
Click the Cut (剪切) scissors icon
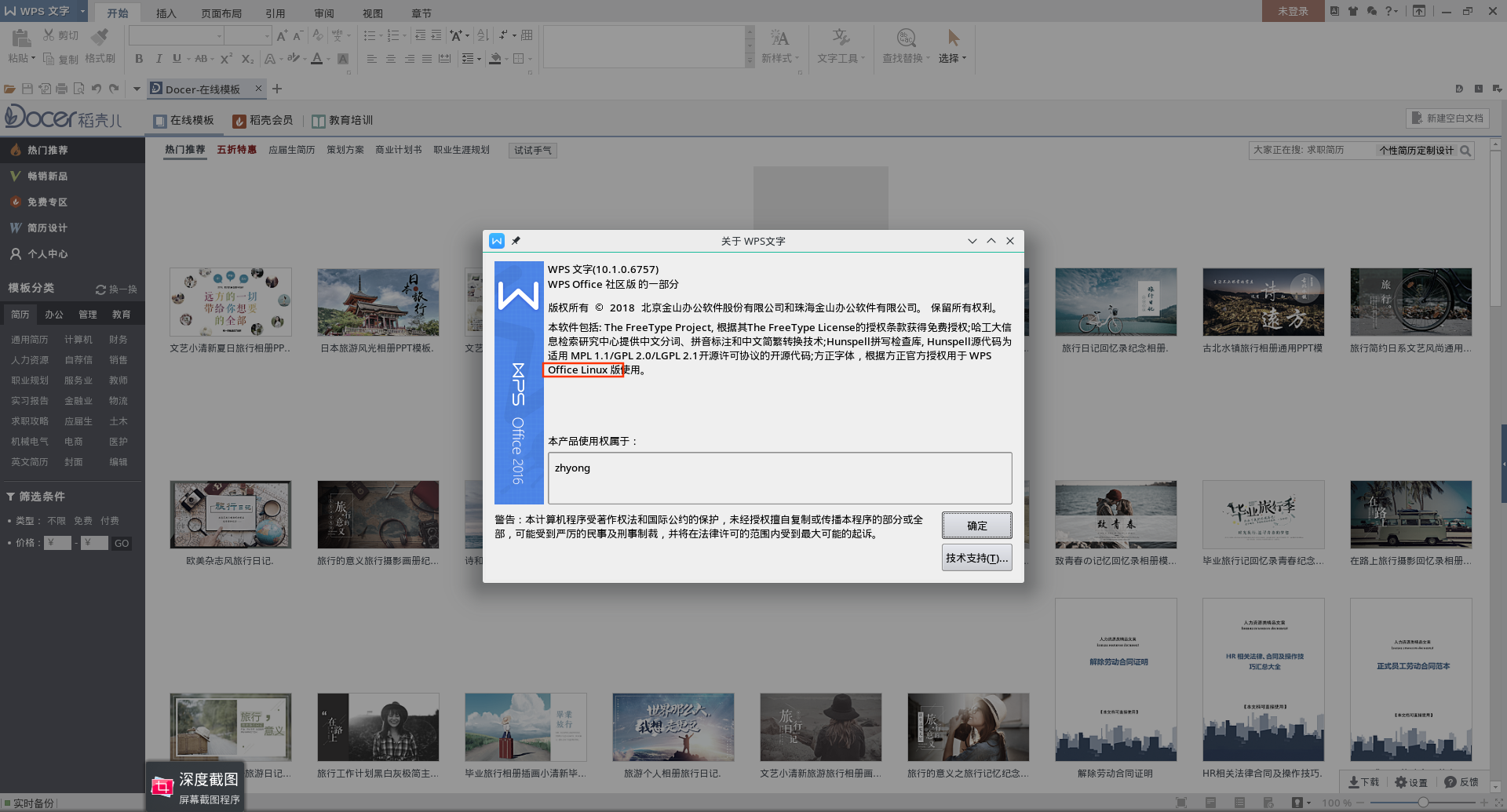coord(49,35)
